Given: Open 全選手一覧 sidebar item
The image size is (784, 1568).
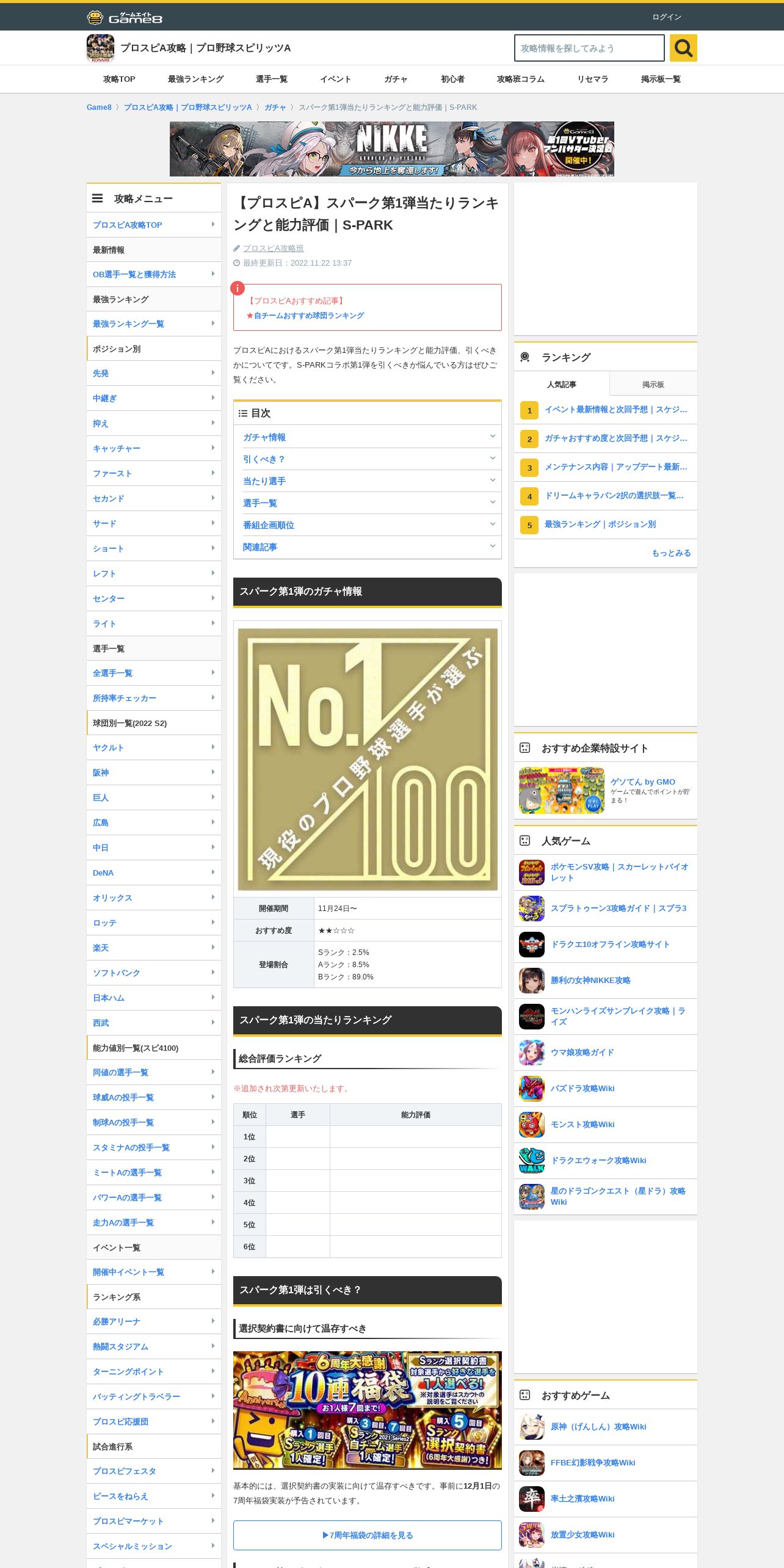Looking at the screenshot, I should (x=154, y=673).
